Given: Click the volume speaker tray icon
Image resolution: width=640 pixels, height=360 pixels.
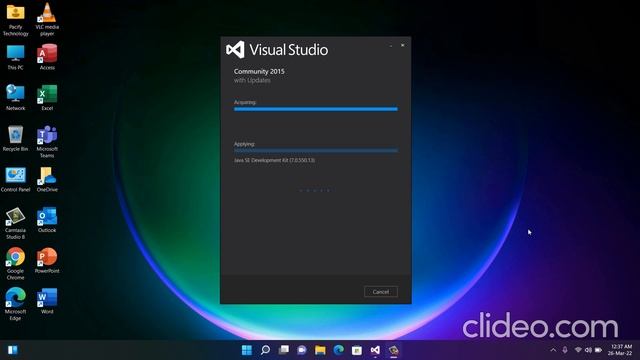Looking at the screenshot, I should 588,350.
